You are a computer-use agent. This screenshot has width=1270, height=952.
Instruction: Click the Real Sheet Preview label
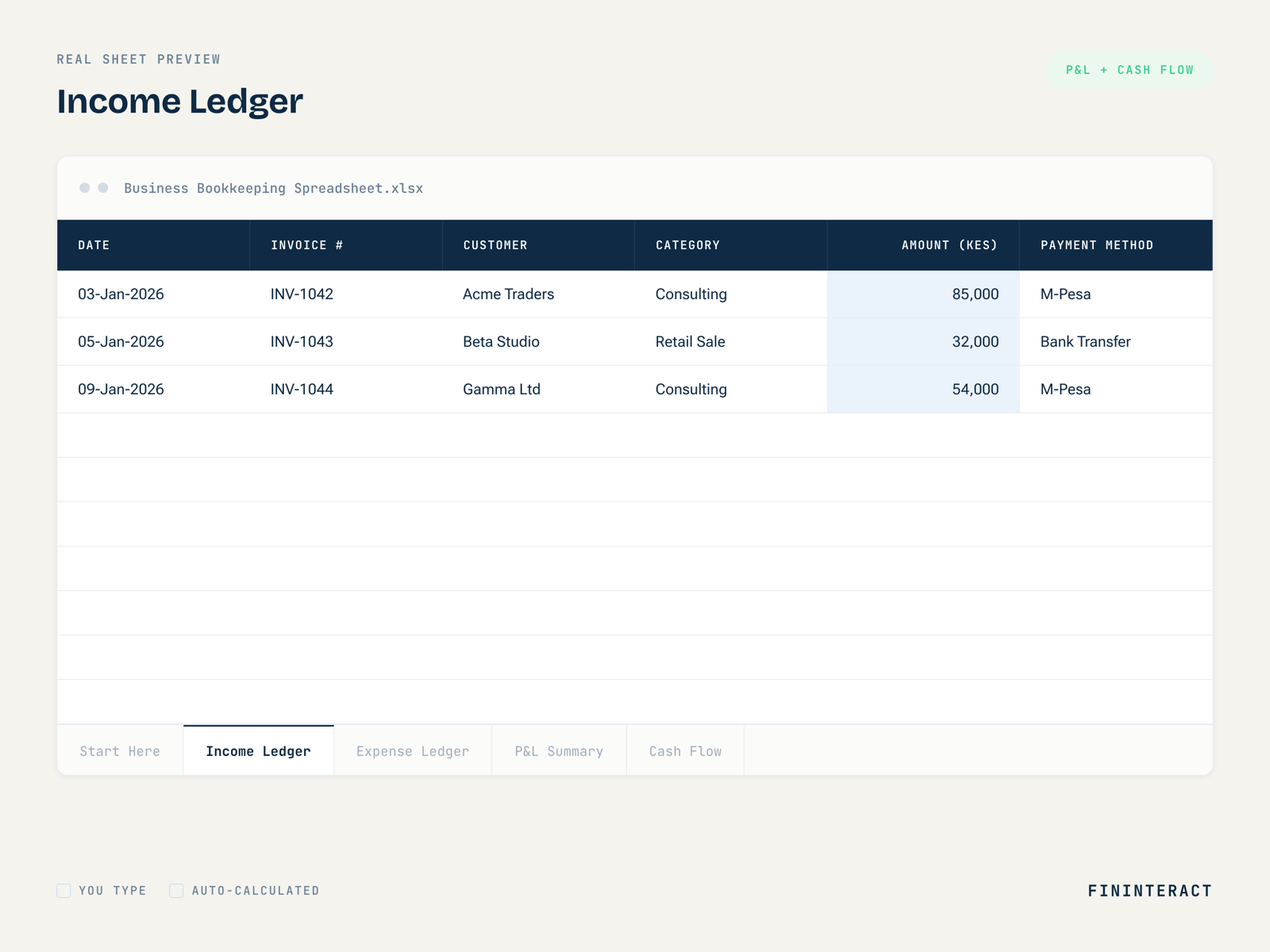139,59
